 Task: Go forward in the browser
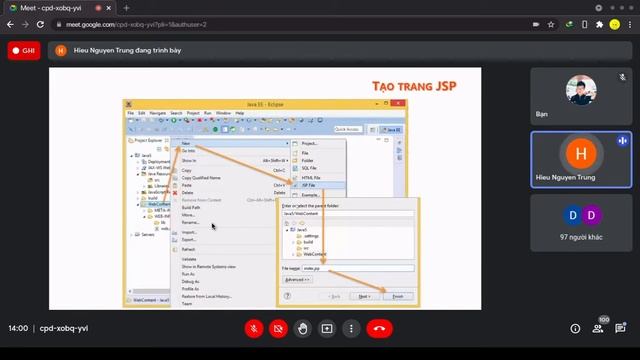pos(25,24)
